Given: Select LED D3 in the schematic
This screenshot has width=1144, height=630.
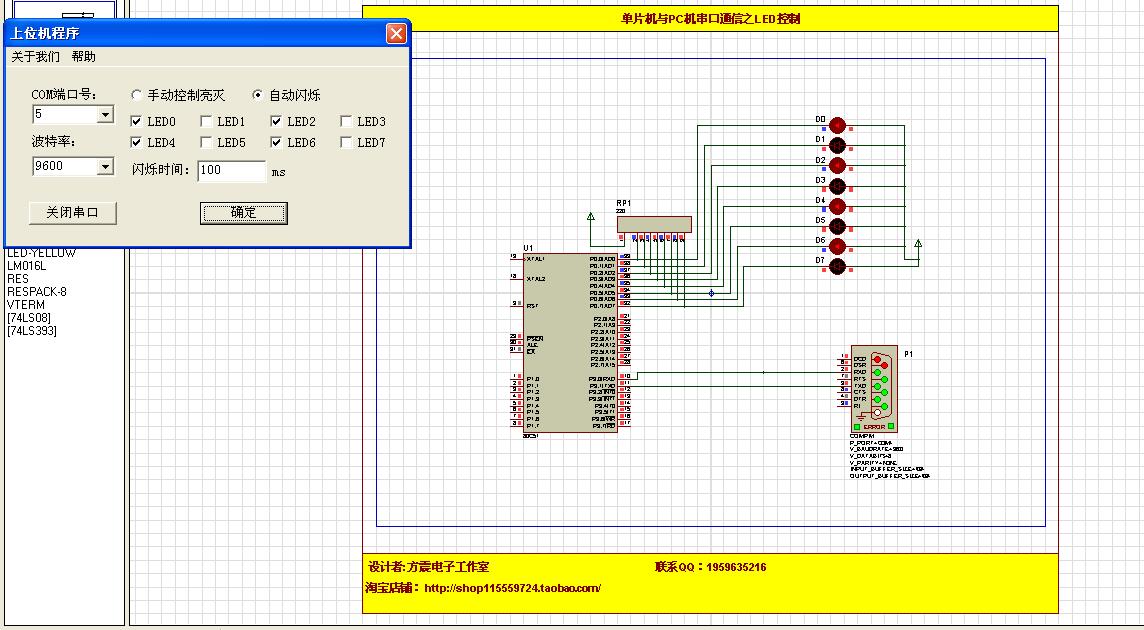Looking at the screenshot, I should 837,186.
